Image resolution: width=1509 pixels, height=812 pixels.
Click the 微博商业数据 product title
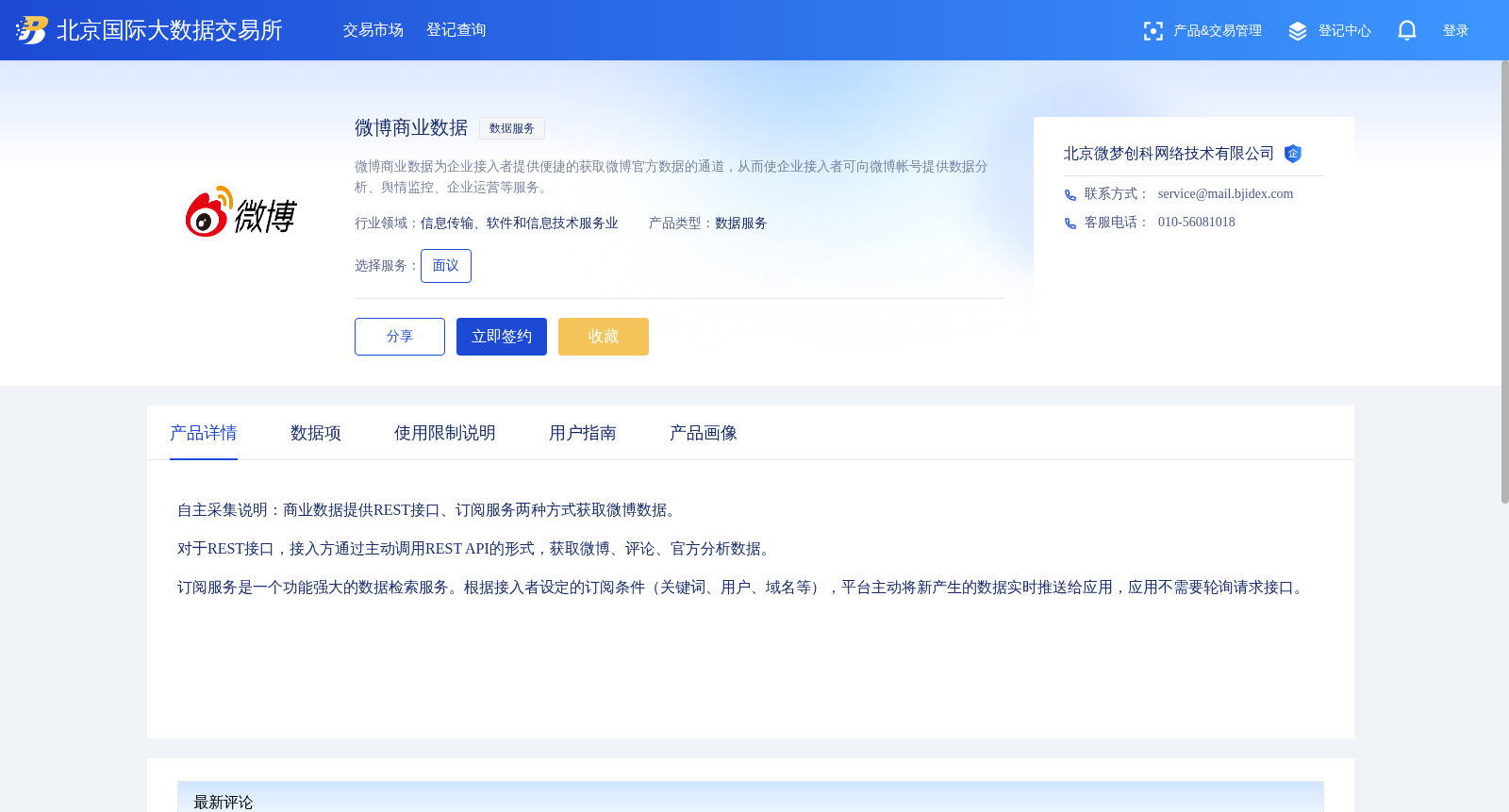(411, 127)
